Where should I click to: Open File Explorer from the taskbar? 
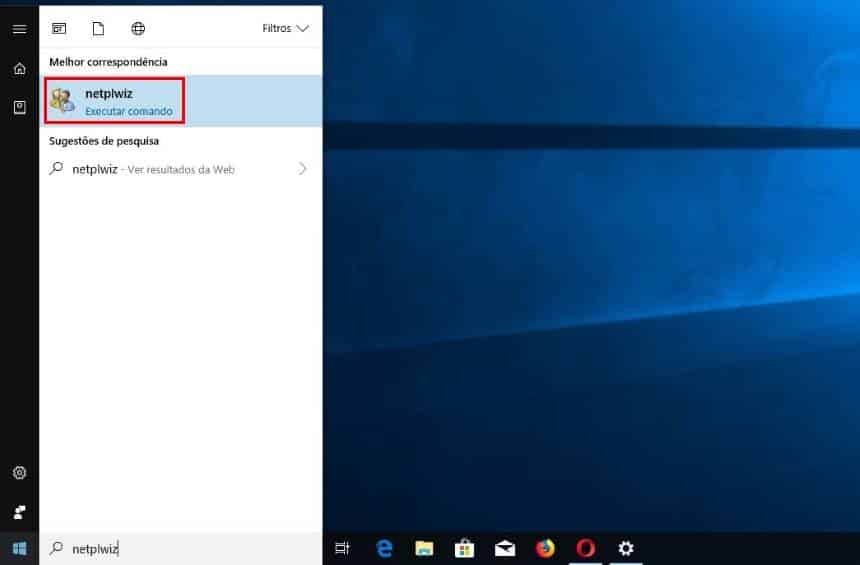[424, 548]
